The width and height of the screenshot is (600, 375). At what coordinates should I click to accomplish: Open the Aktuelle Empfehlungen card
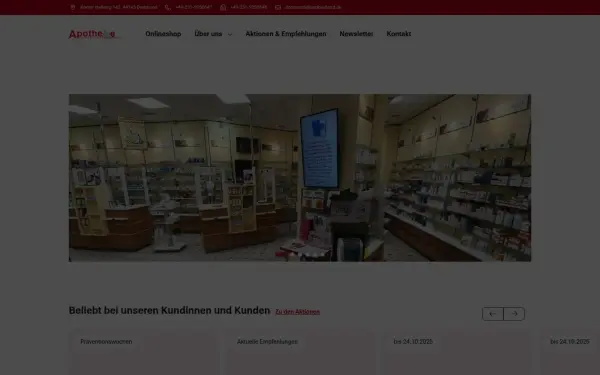click(300, 353)
